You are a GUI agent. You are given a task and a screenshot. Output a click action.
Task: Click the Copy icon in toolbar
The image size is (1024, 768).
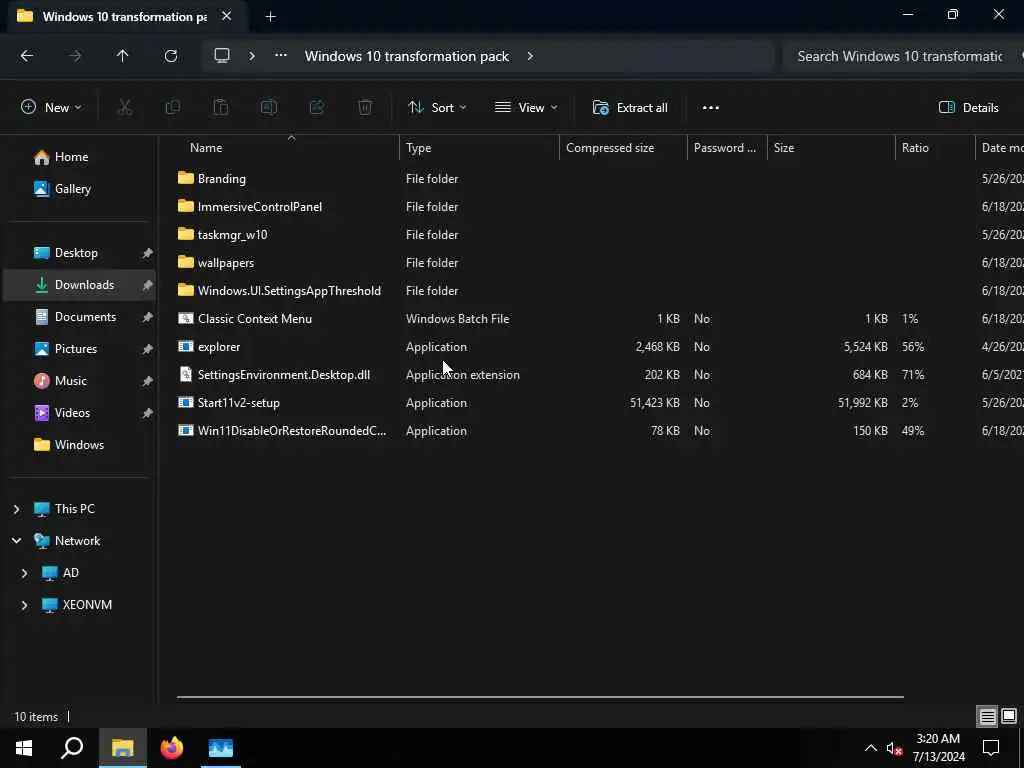pos(173,108)
